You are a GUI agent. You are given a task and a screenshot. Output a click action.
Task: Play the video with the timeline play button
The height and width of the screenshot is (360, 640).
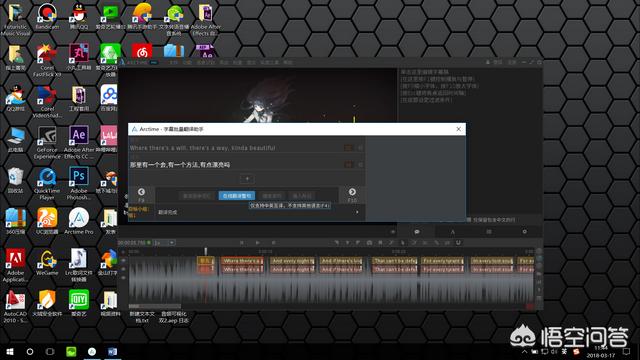[x=258, y=242]
